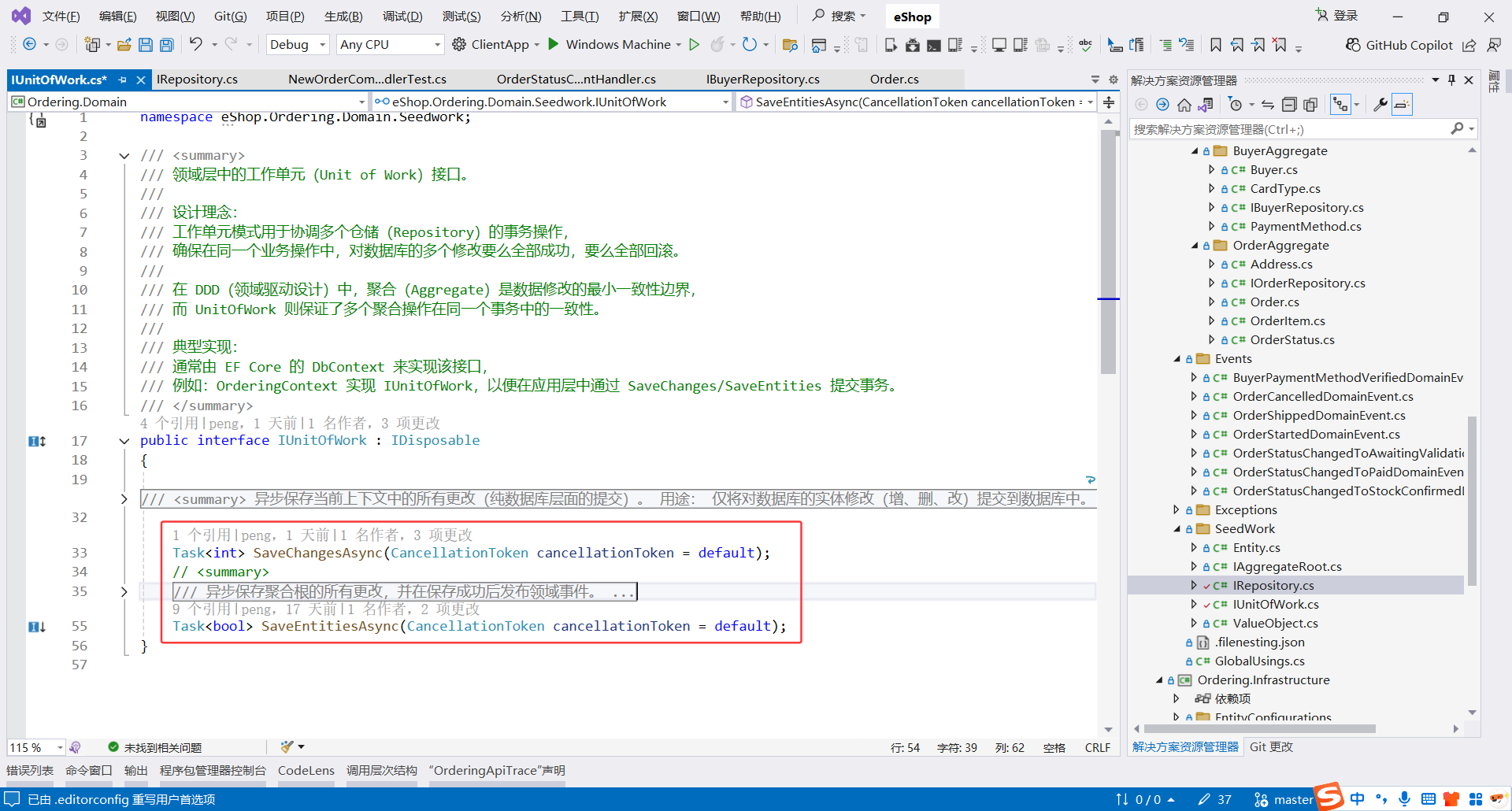Open the 视图(V) menu
This screenshot has height=811, width=1512.
[x=175, y=16]
